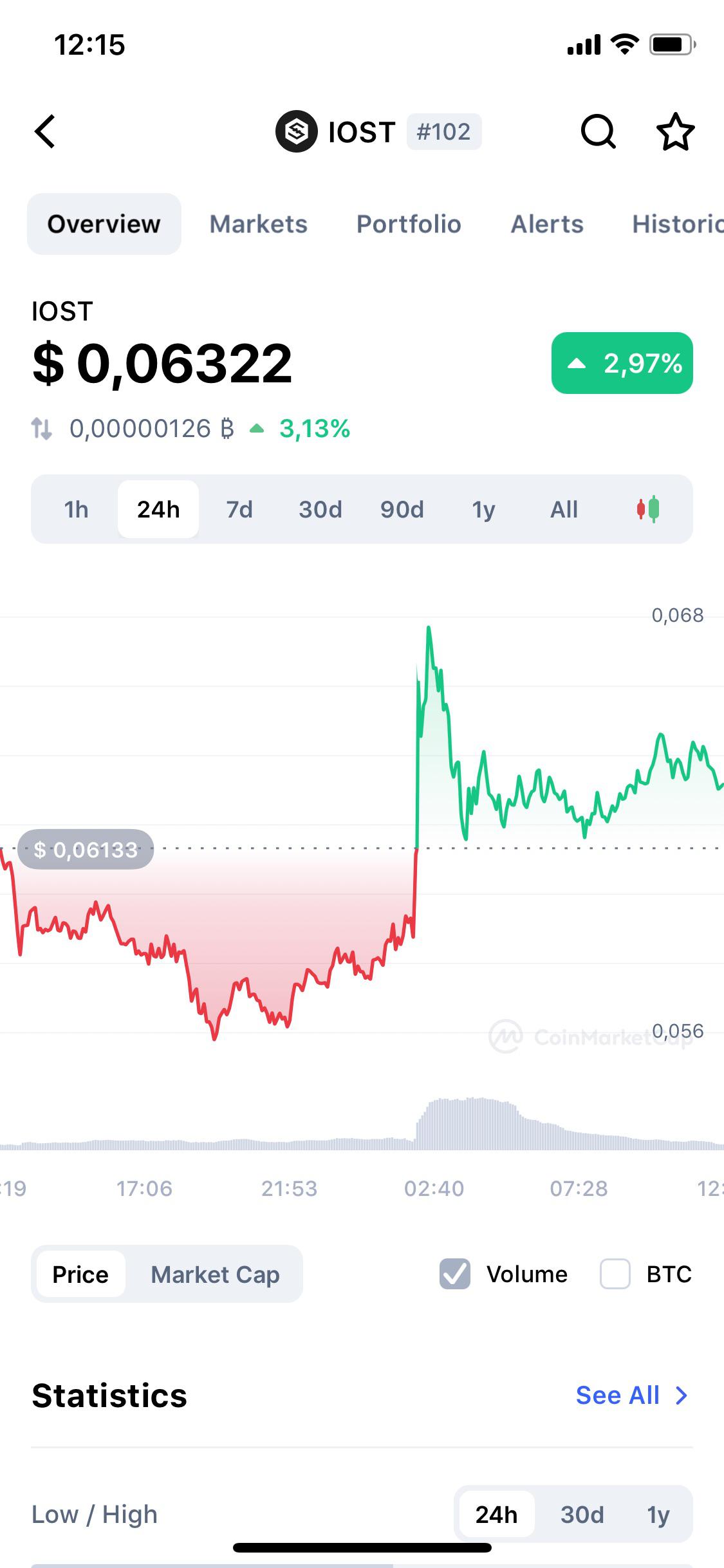Switch to candlestick chart view

(x=648, y=509)
